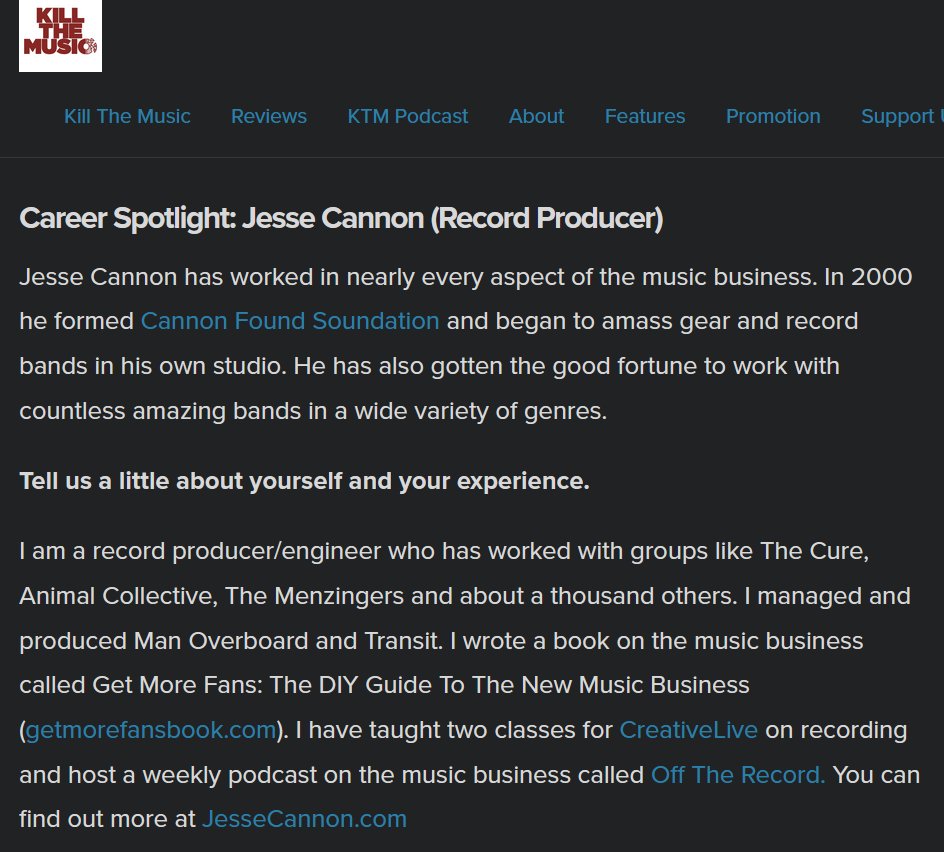Open the Promotion menu link
This screenshot has height=852, width=944.
[x=773, y=116]
